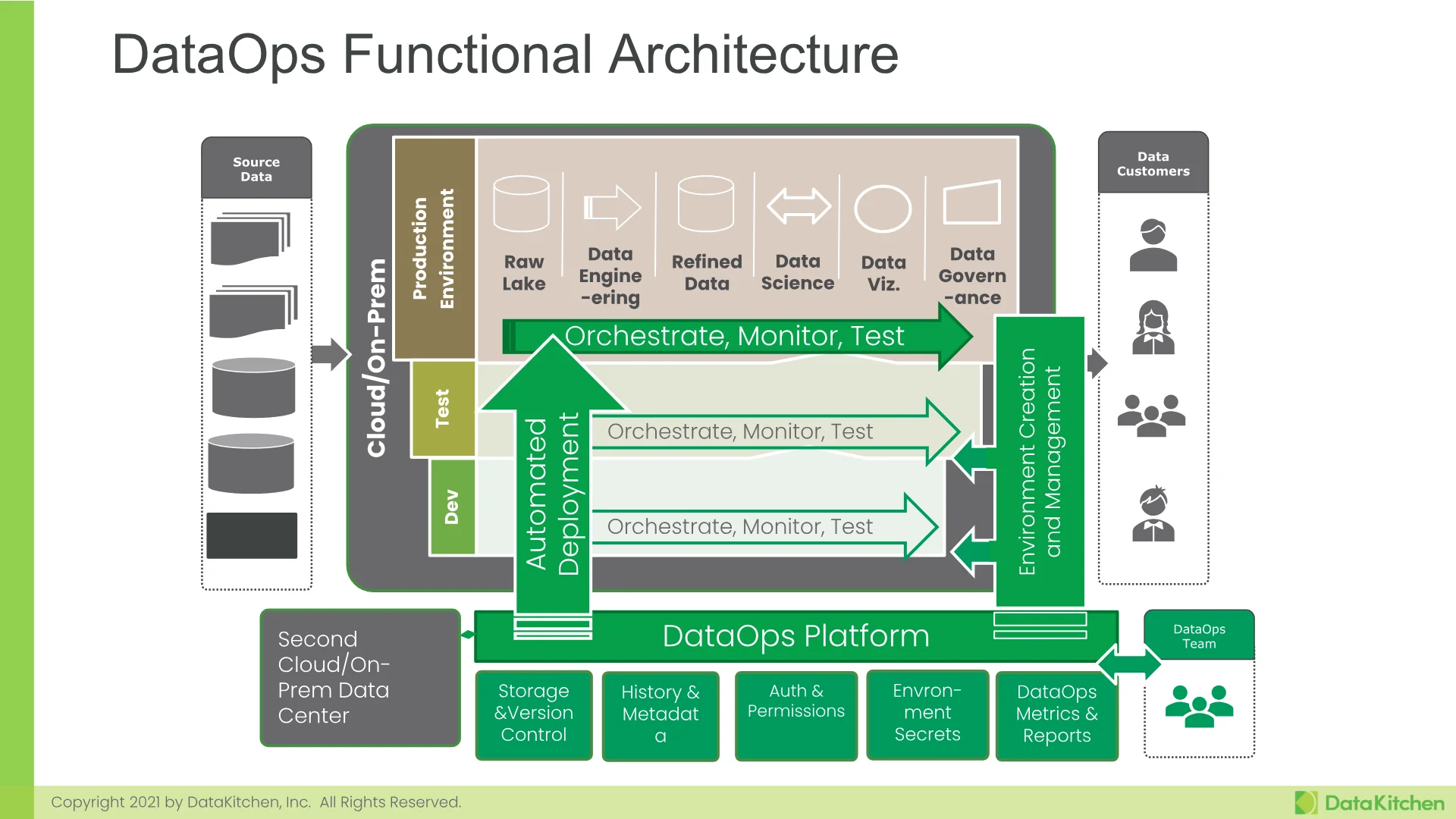This screenshot has height=819, width=1456.
Task: Click the arrow from Source Data to Cloud
Action: [x=331, y=353]
